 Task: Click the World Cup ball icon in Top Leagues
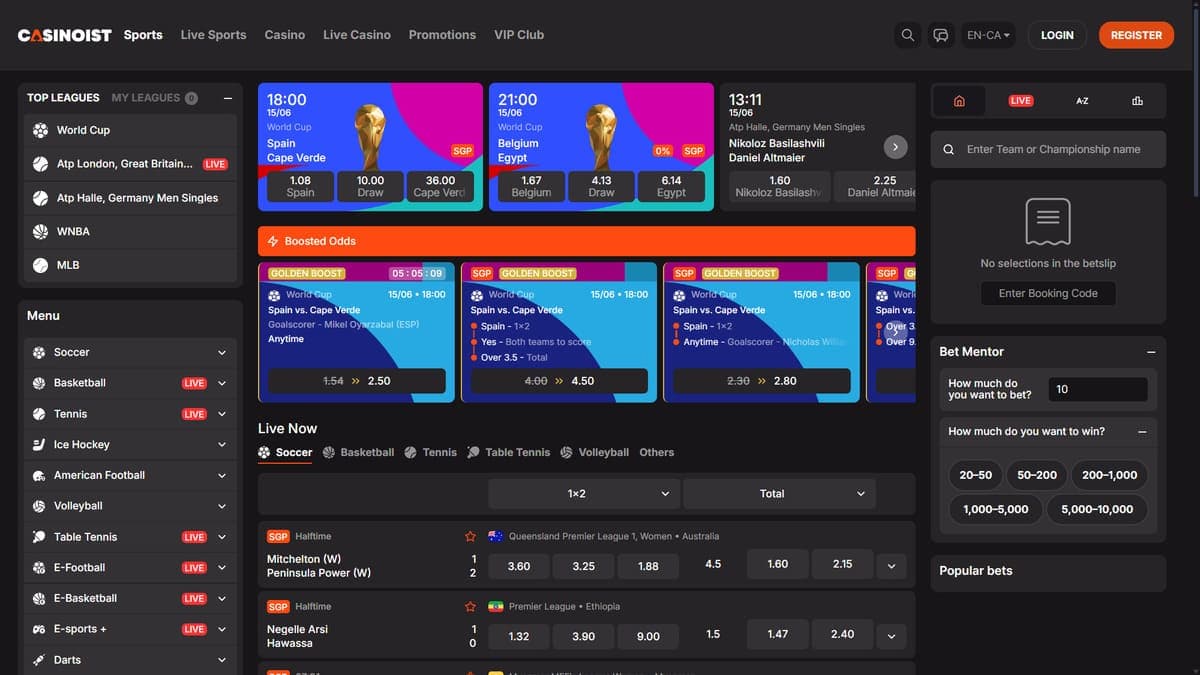coord(41,130)
